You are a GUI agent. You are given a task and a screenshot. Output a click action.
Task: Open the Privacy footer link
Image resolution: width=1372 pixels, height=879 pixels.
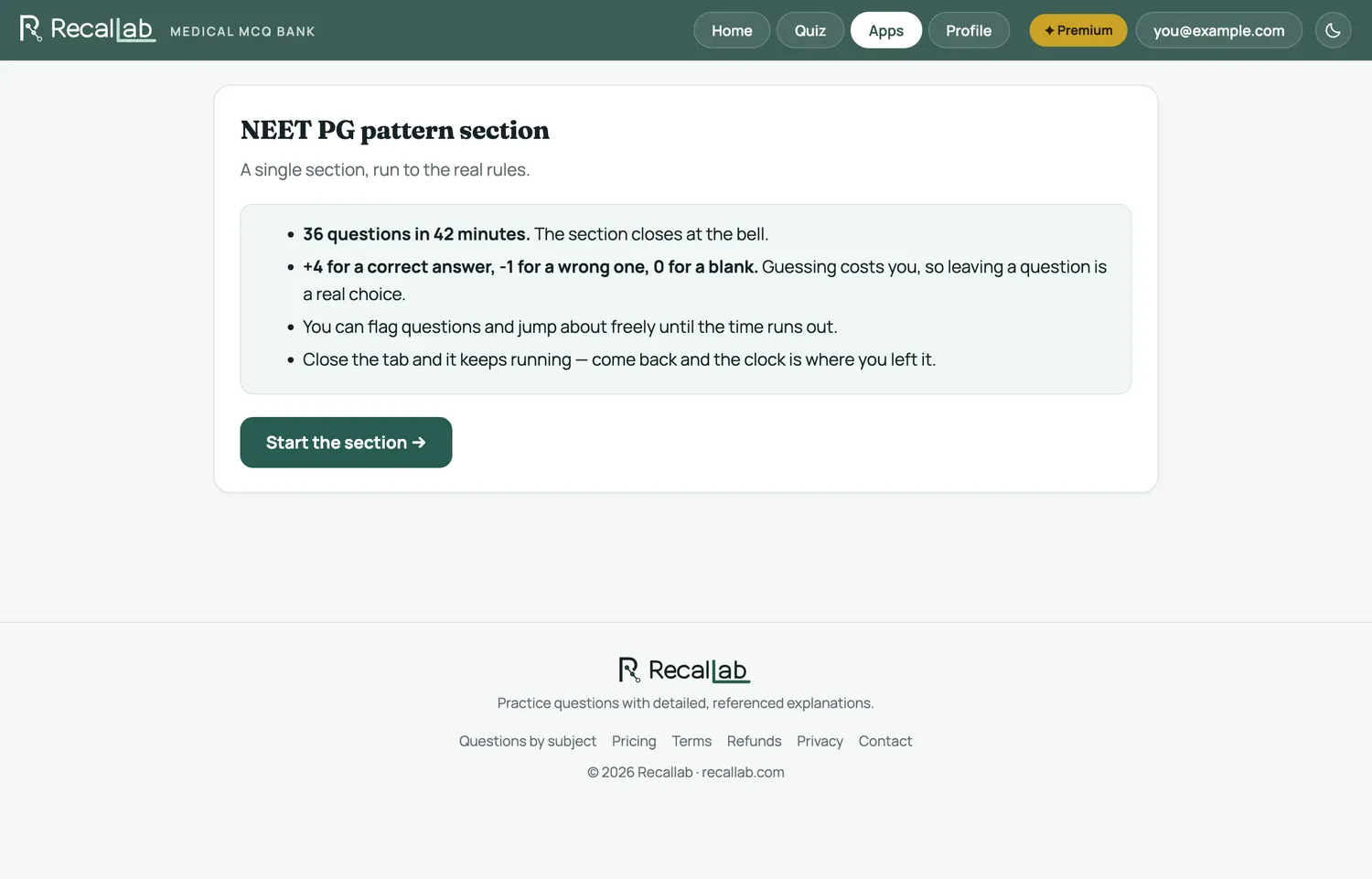[820, 741]
